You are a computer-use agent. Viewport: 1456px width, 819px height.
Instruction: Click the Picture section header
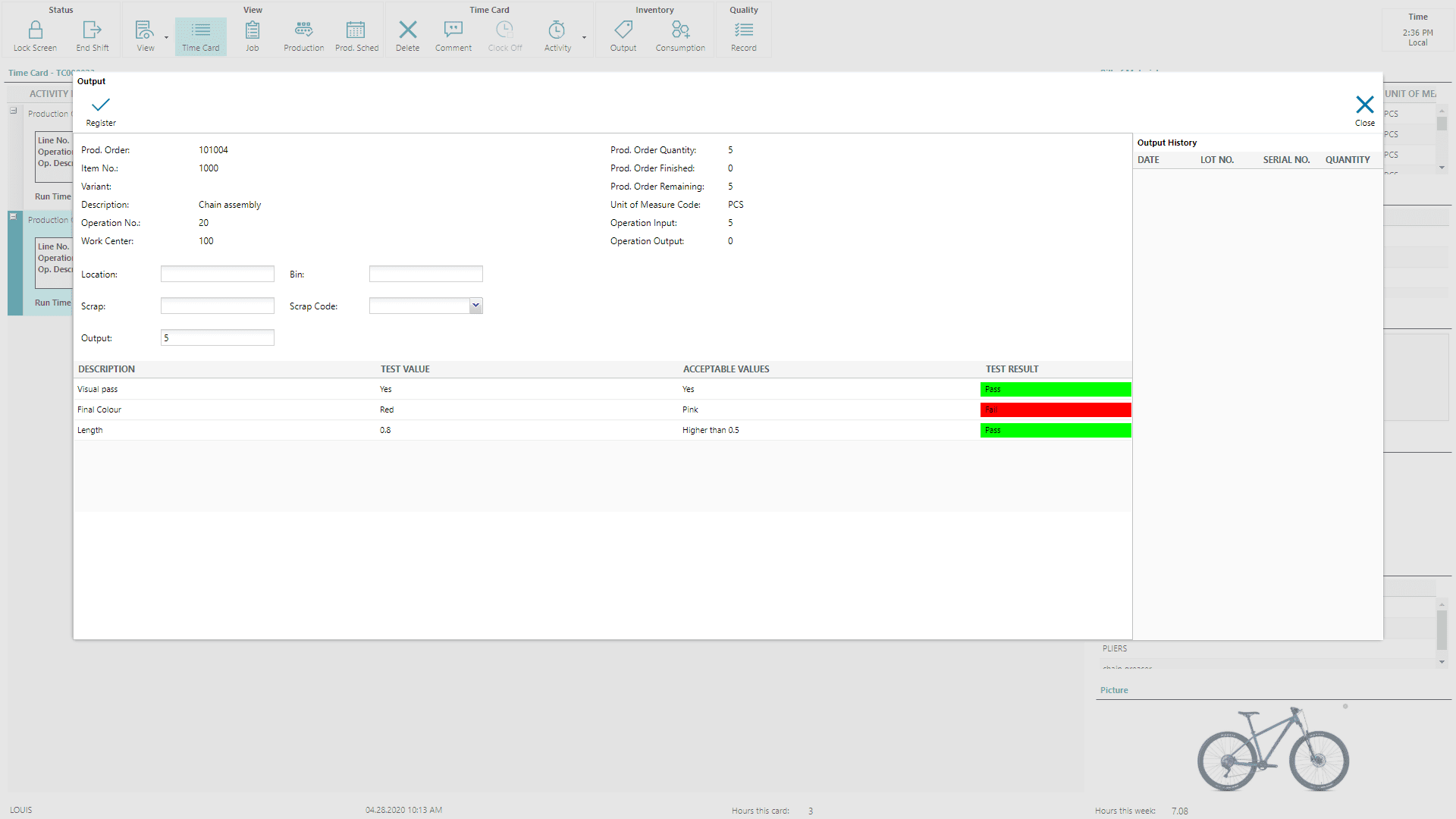point(1114,690)
